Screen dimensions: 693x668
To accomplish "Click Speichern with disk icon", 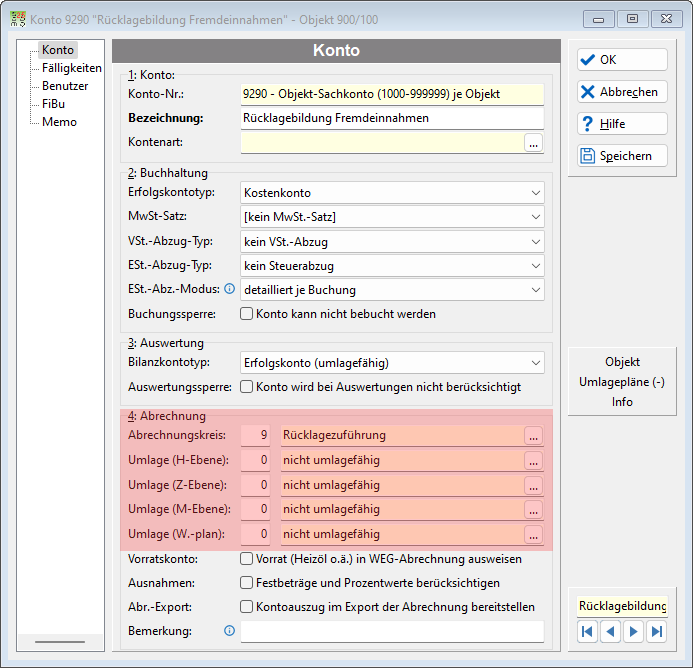I will tap(622, 156).
